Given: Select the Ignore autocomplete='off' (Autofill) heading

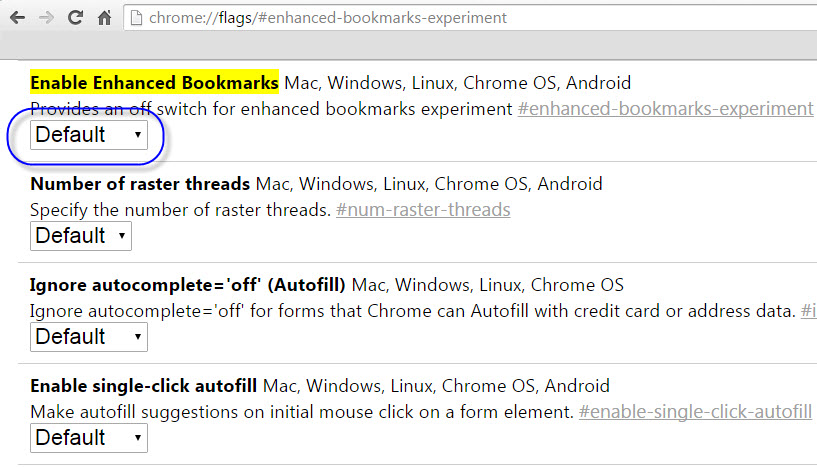Looking at the screenshot, I should [x=188, y=285].
